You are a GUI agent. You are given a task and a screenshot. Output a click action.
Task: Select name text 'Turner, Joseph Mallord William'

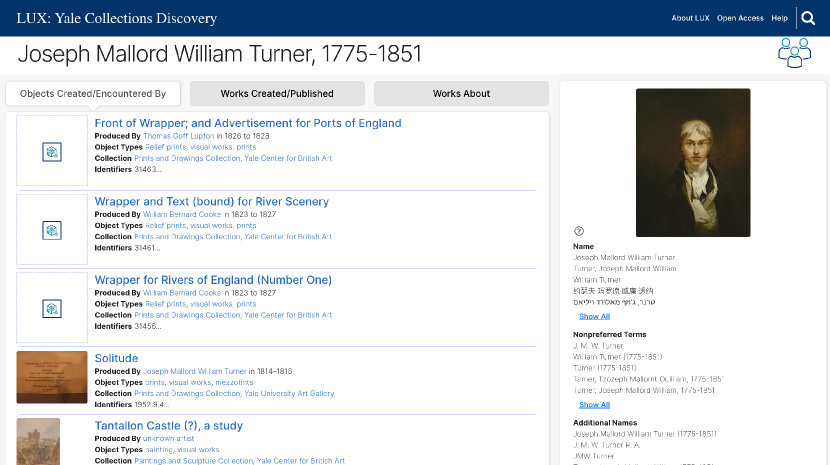(x=625, y=269)
